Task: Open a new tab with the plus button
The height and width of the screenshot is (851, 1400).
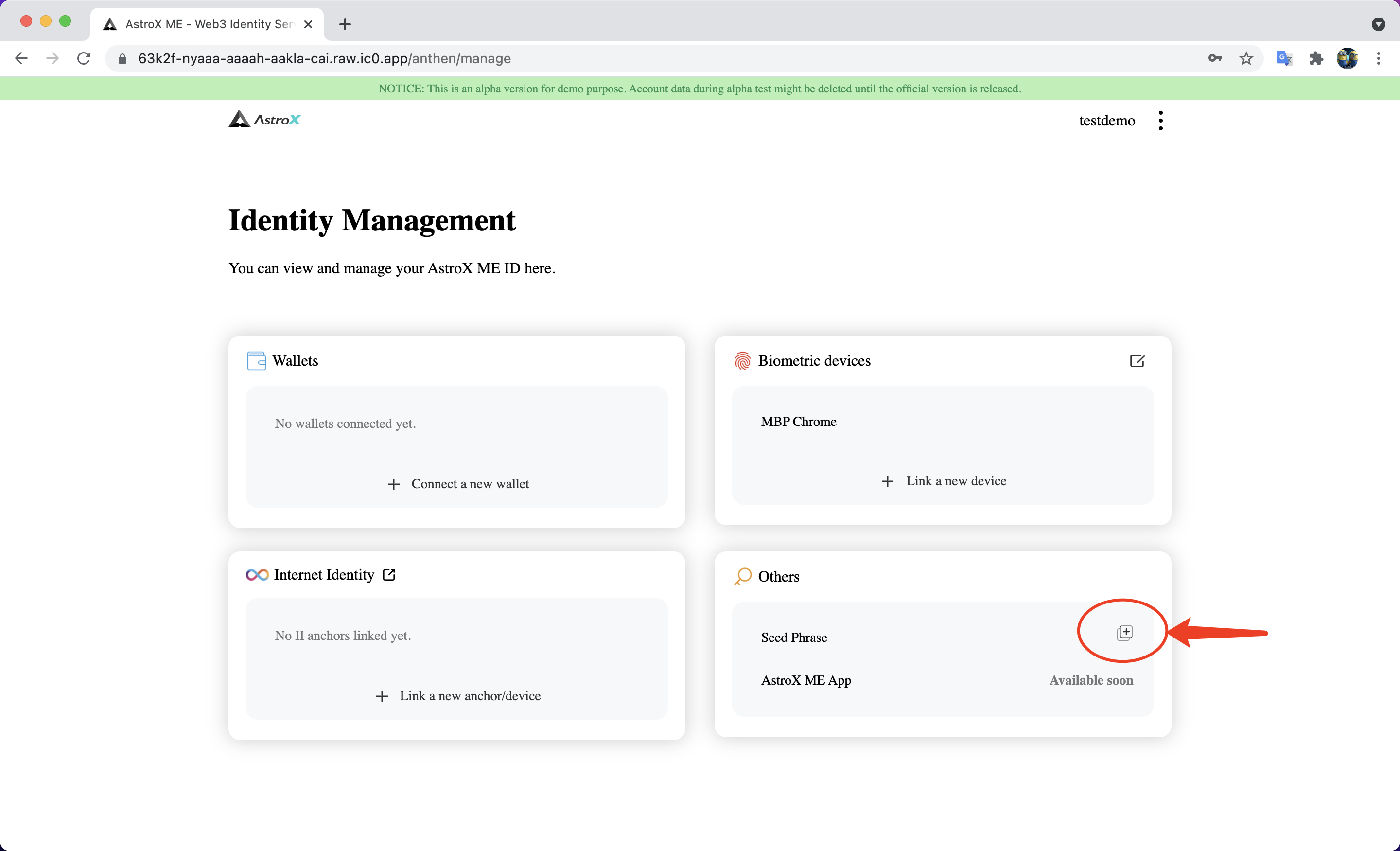Action: (345, 24)
